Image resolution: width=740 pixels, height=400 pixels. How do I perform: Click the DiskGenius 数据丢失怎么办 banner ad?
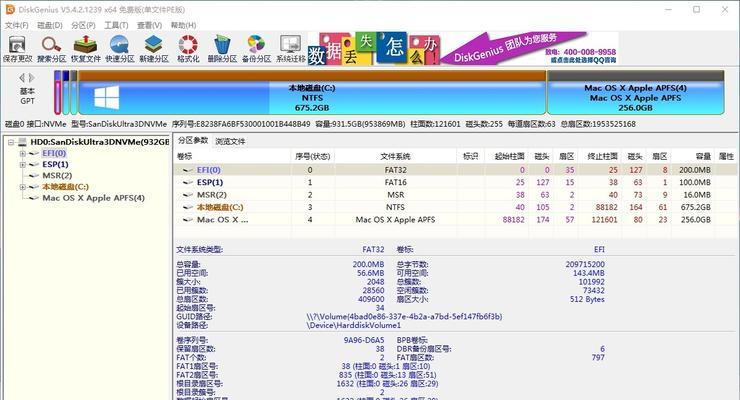coord(463,49)
